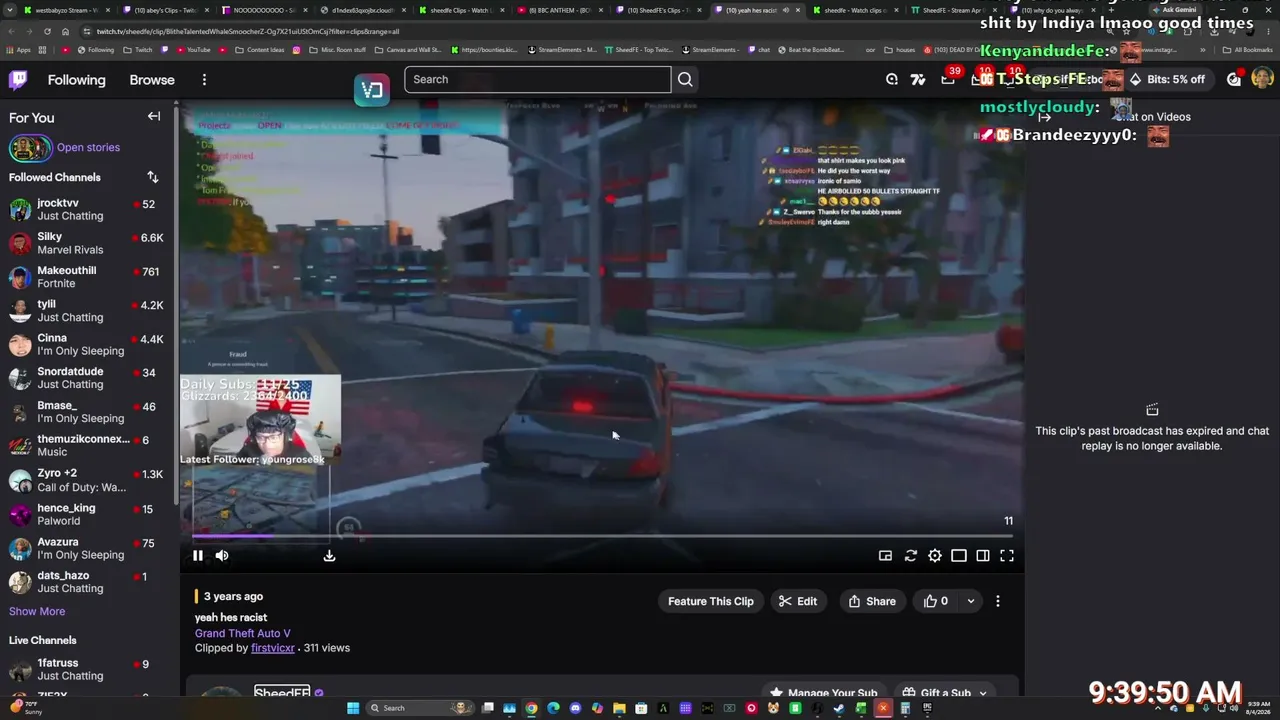Open the user profile avatar menu
Screen dimensions: 1280x720
click(x=1262, y=79)
